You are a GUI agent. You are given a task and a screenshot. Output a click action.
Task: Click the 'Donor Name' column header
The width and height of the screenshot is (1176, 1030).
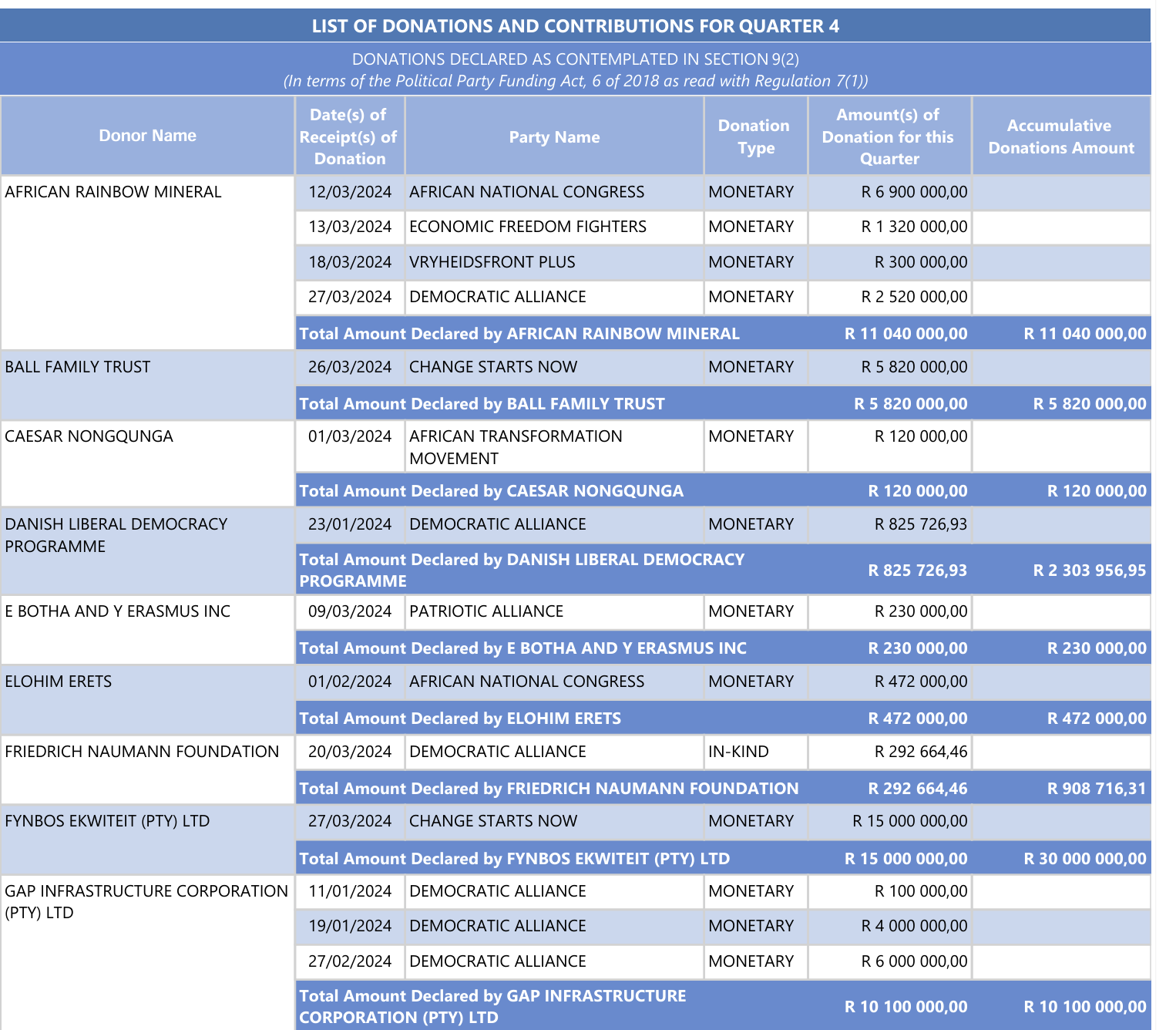[x=148, y=136]
